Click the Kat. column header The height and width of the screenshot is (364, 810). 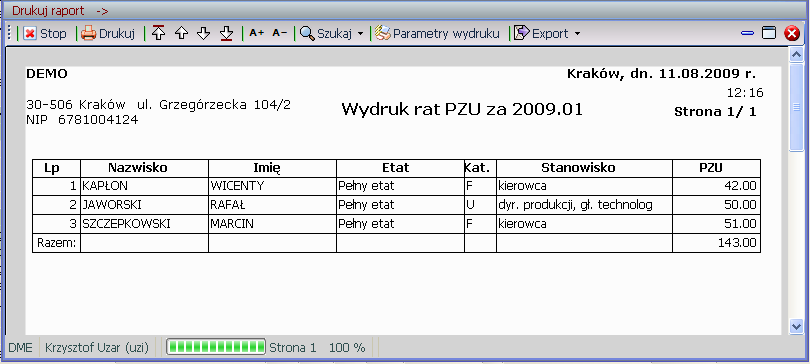coord(480,168)
